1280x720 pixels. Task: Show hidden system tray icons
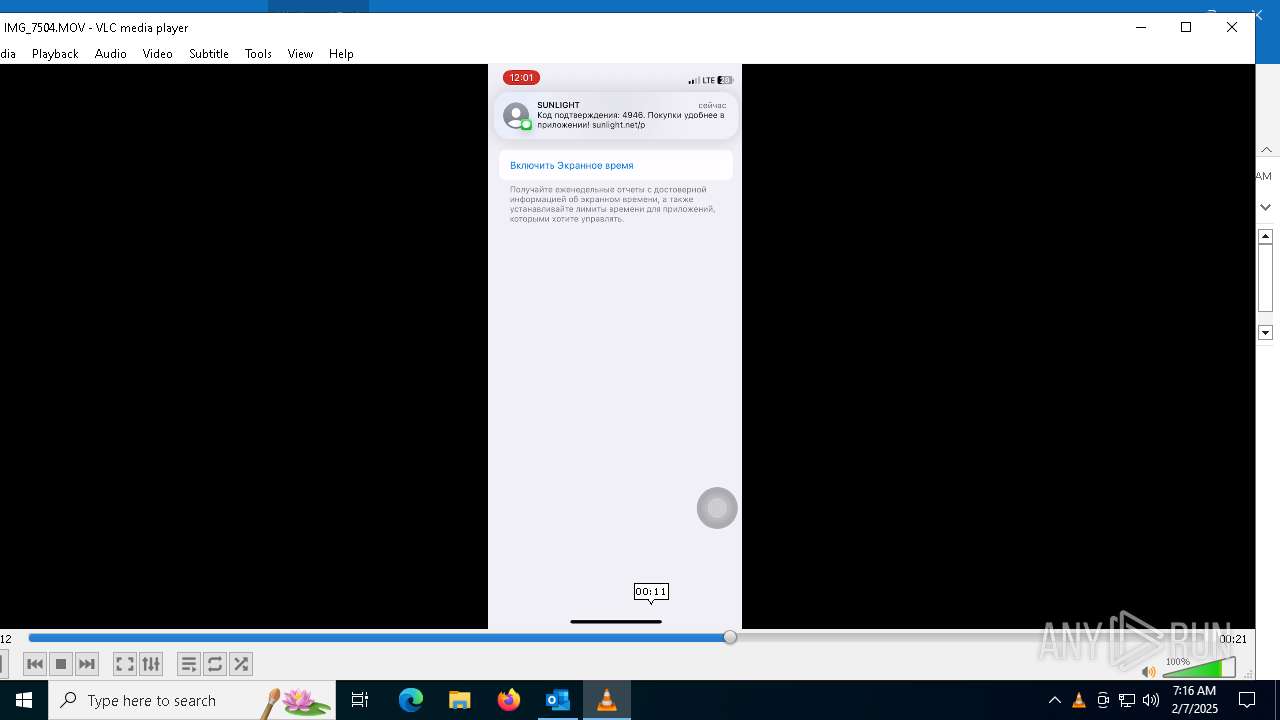tap(1055, 700)
